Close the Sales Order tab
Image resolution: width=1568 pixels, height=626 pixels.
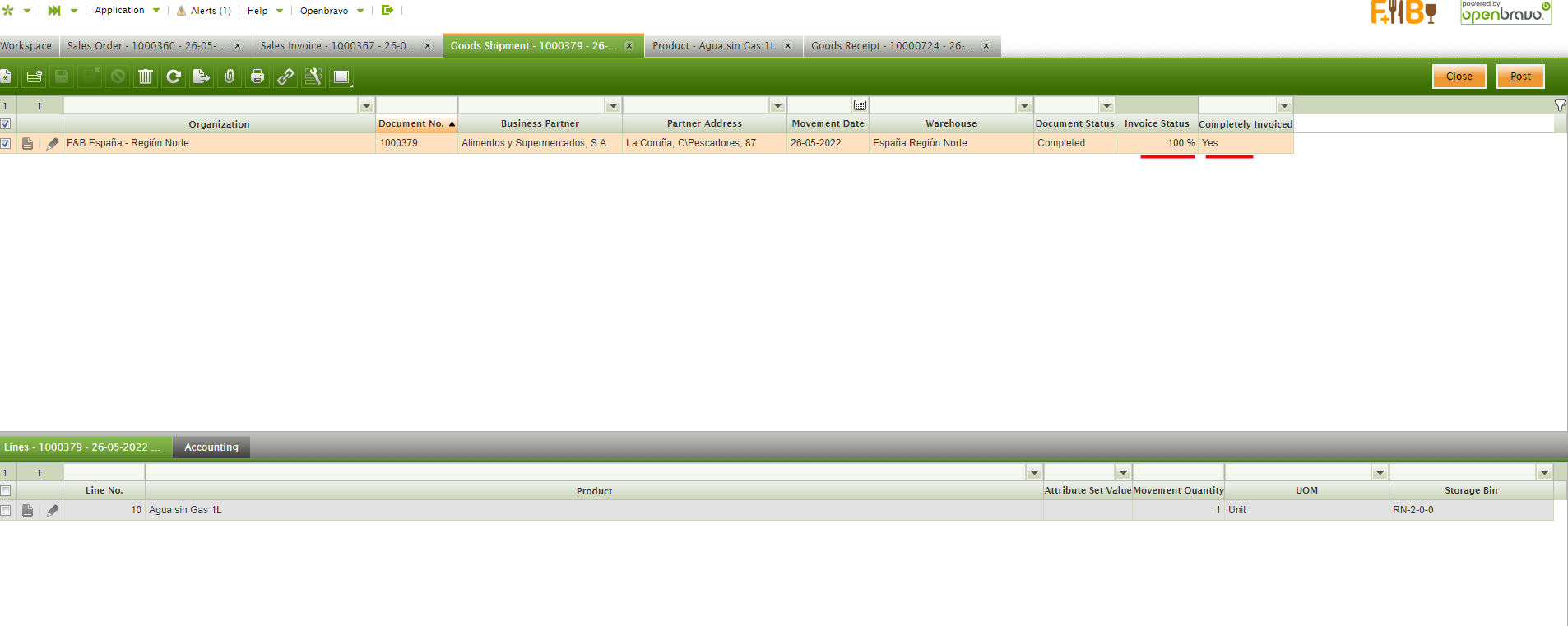[x=238, y=46]
